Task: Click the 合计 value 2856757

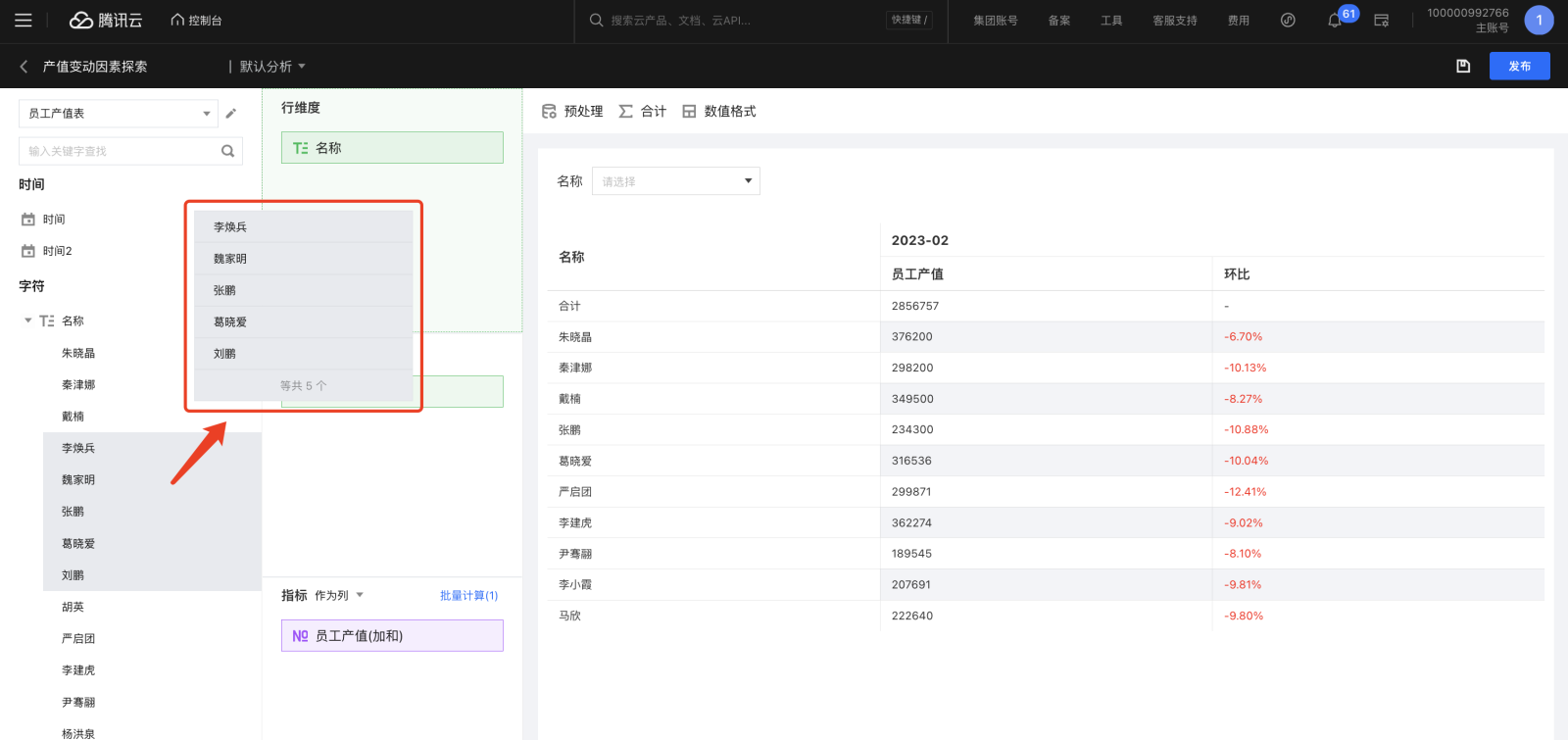Action: tap(915, 306)
